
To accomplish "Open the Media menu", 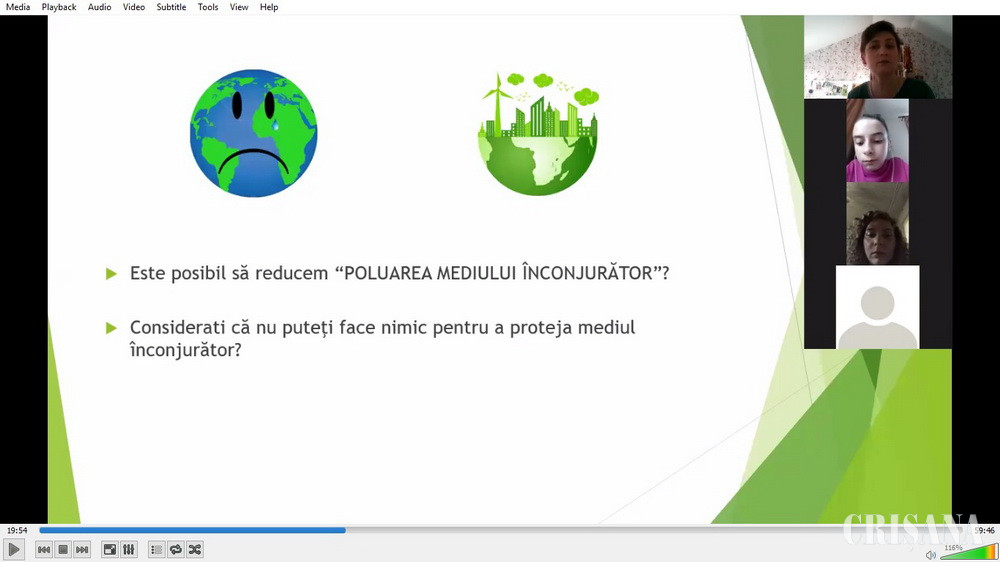I will point(18,7).
